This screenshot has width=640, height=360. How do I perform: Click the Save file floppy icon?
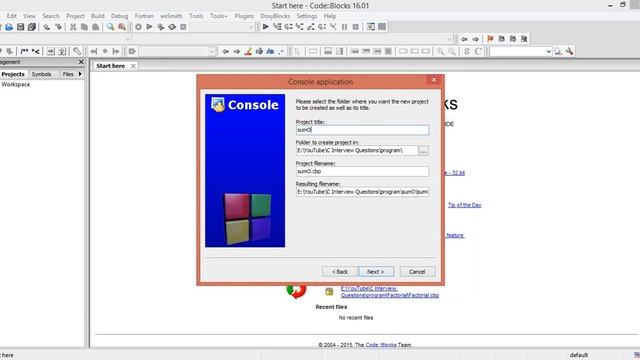click(x=20, y=27)
